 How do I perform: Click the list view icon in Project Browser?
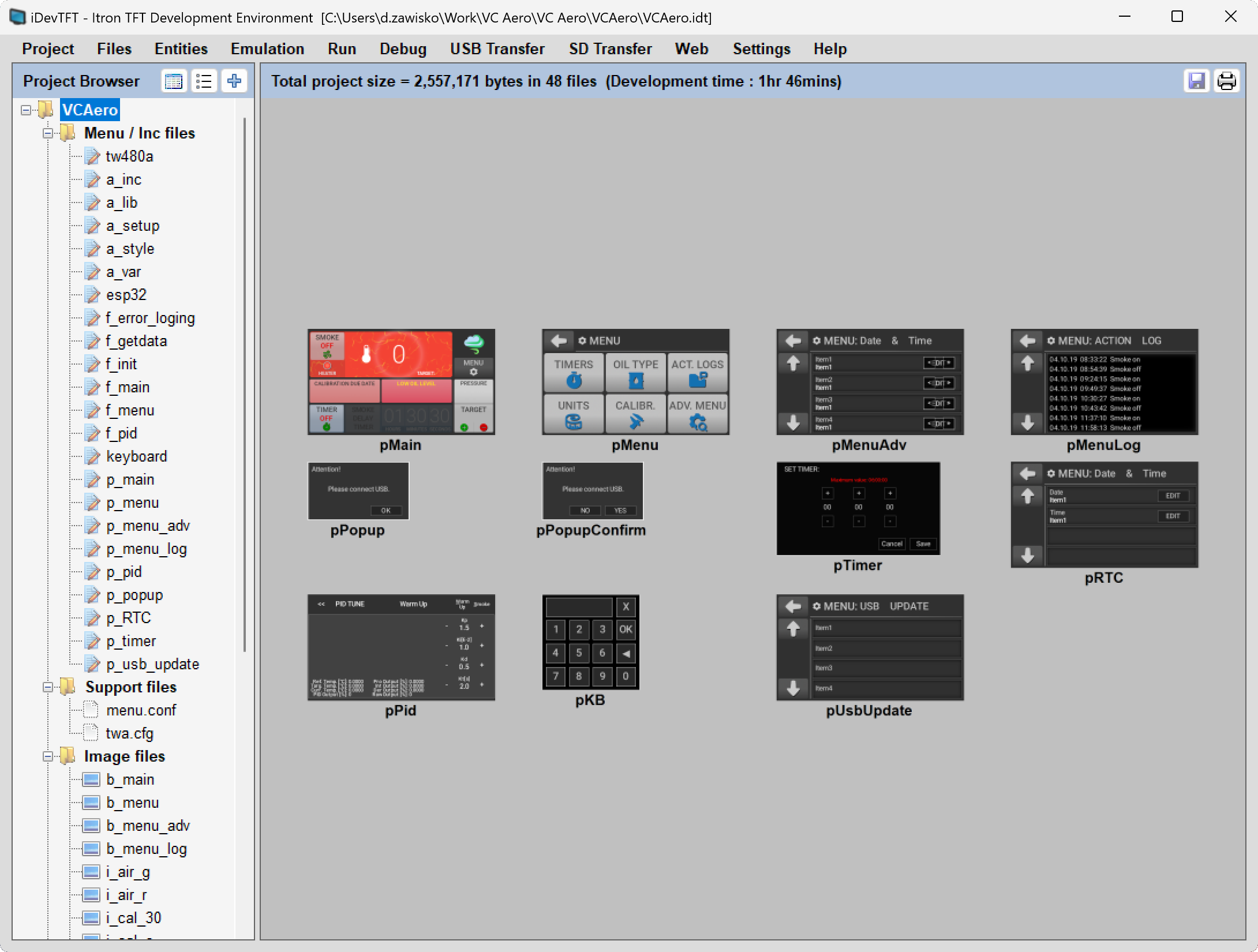pyautogui.click(x=204, y=81)
